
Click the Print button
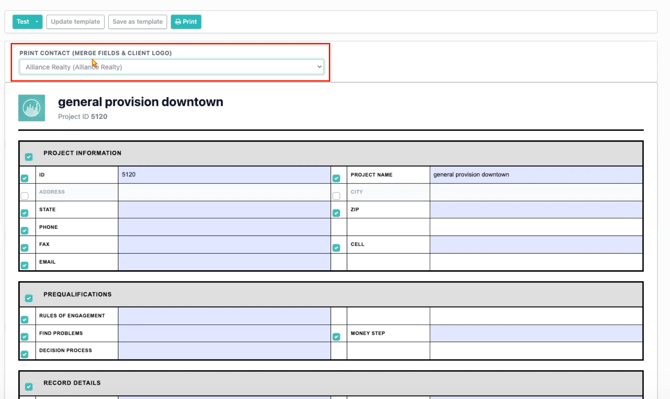(x=186, y=22)
